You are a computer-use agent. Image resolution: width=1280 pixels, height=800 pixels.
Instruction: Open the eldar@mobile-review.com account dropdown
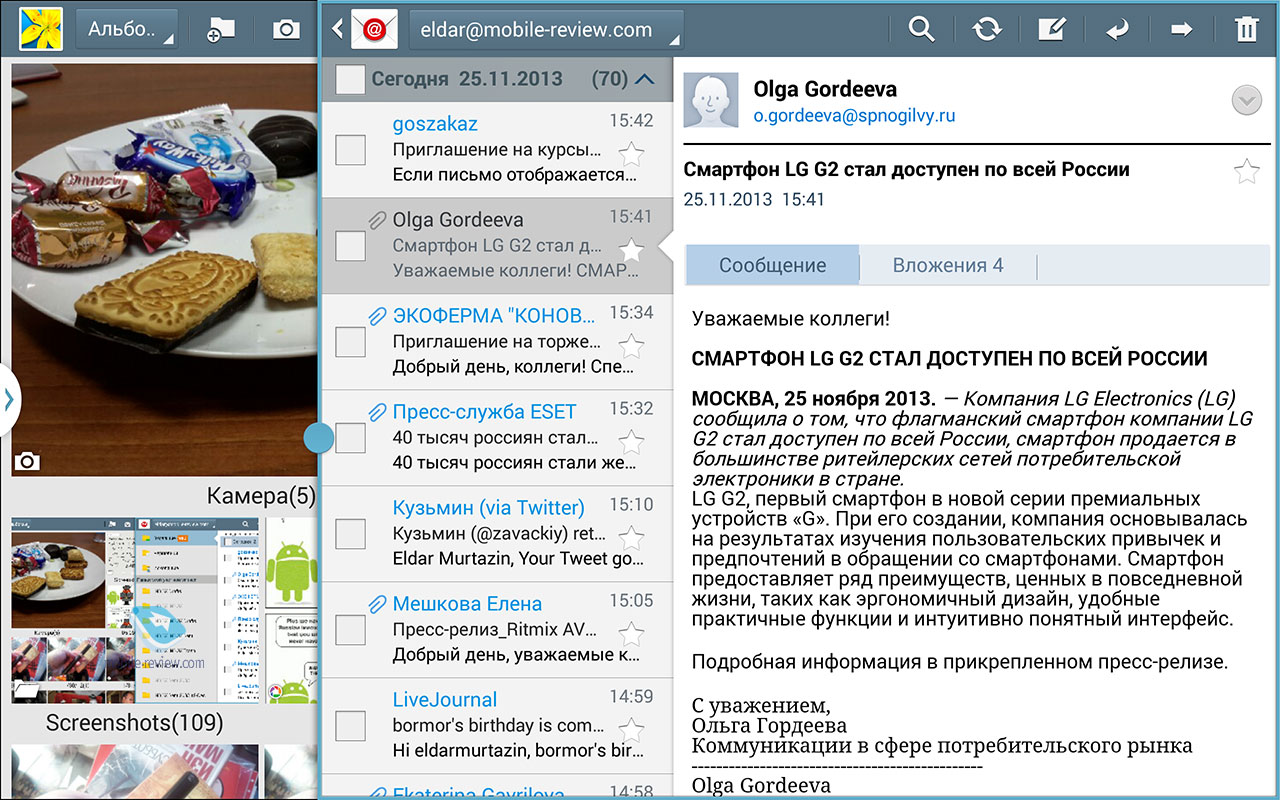click(546, 30)
